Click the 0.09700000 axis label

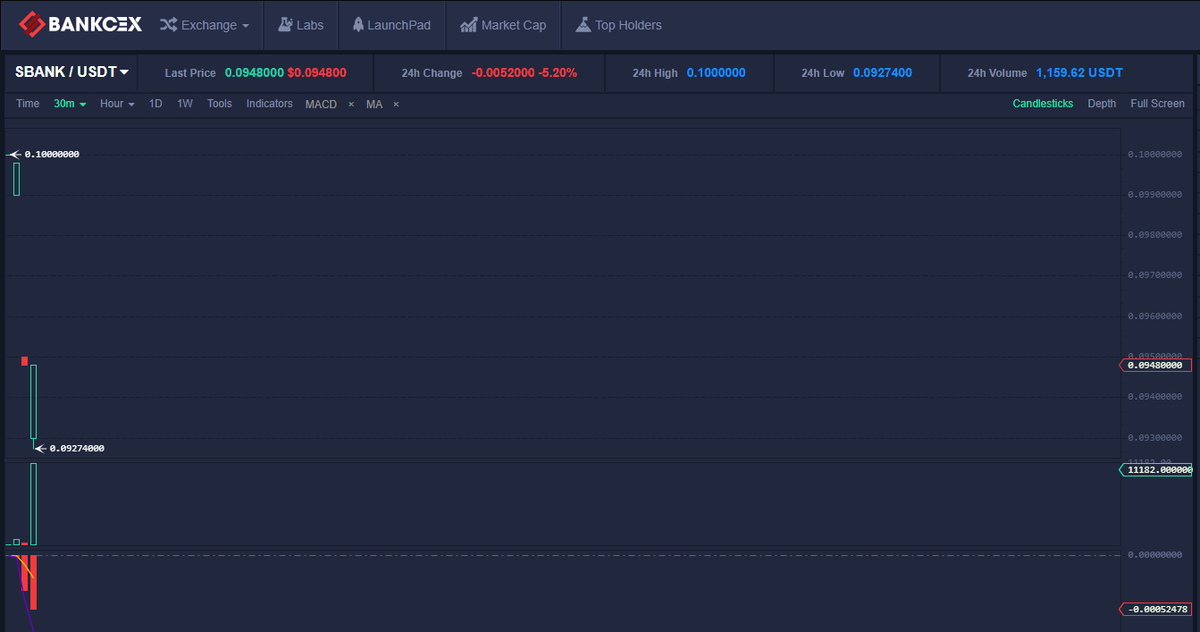coord(1155,275)
